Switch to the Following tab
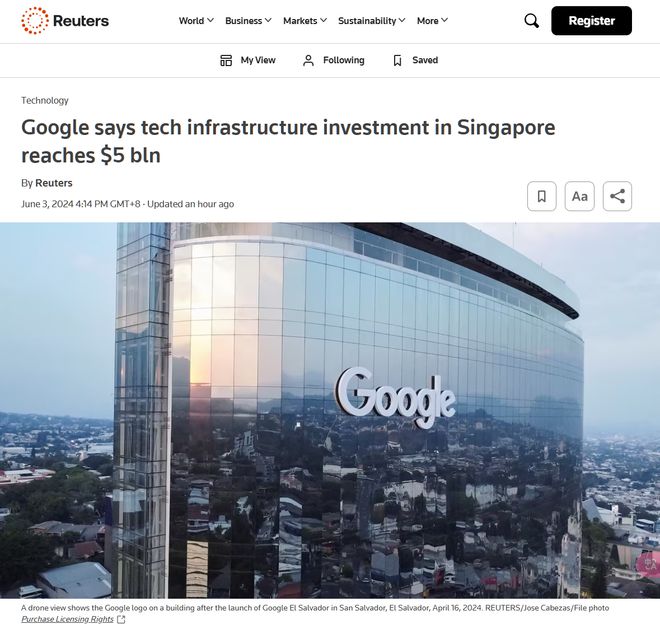Screen dimensions: 660x634 (334, 60)
